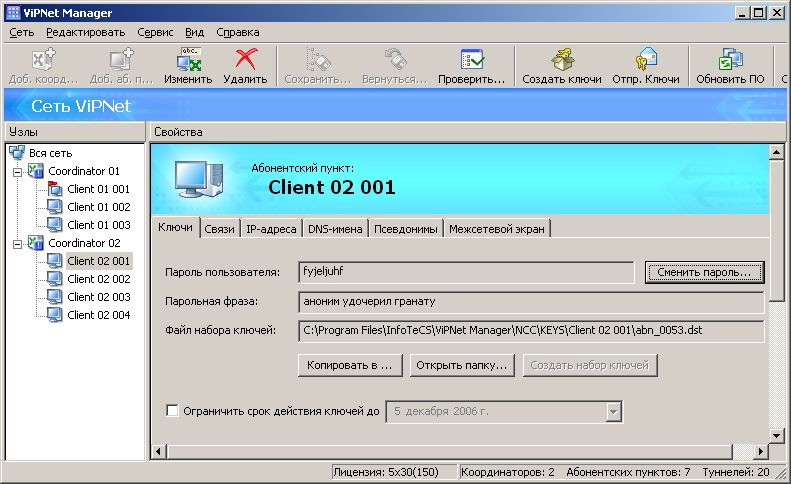Click the Создать набор ключей button
This screenshot has width=791, height=484.
pyautogui.click(x=590, y=365)
